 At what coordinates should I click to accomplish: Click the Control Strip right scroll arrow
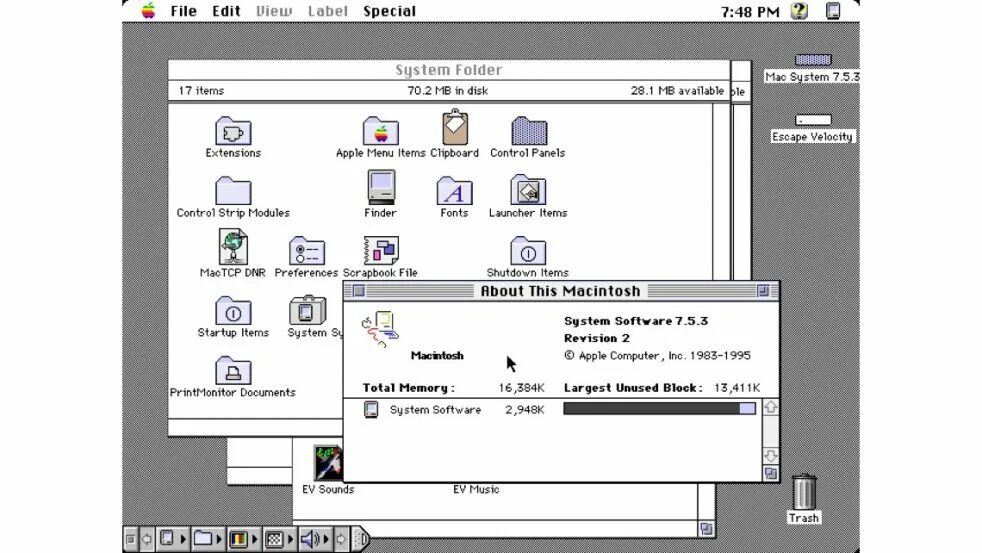click(341, 539)
